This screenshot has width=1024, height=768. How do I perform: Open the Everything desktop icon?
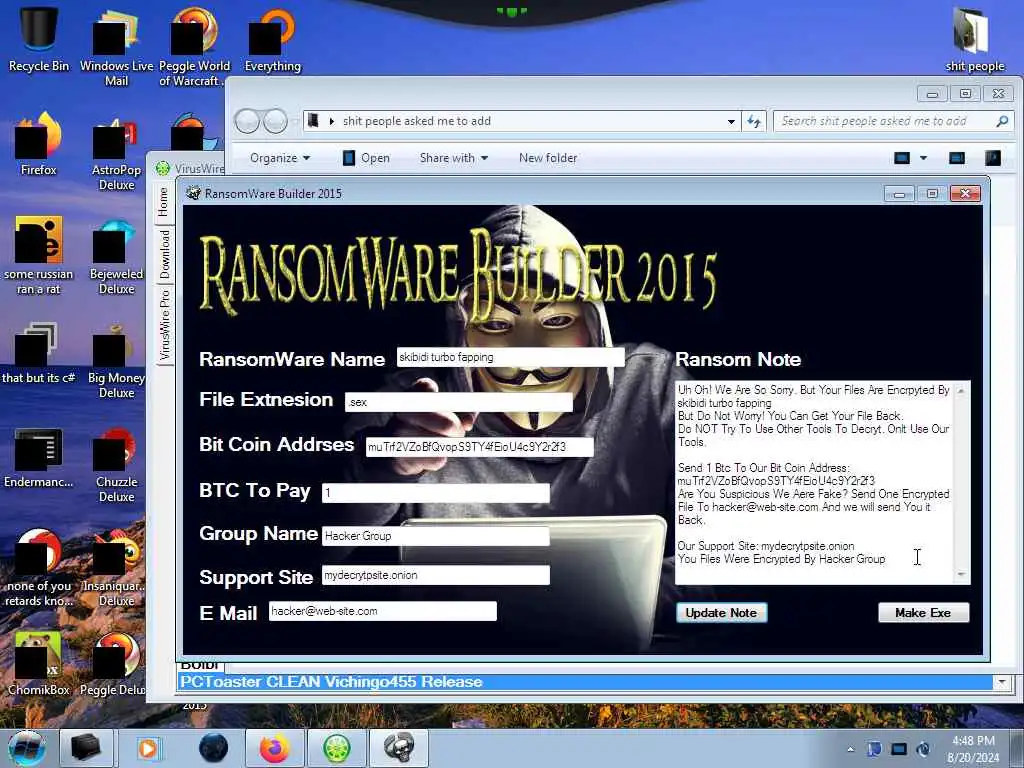[272, 40]
